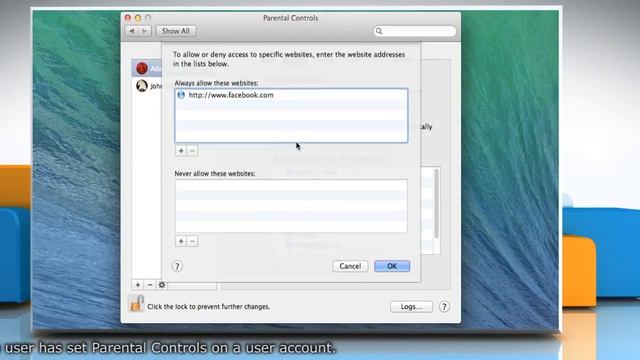This screenshot has width=640, height=360.
Task: Add a website to the Never allow list
Action: 181,241
